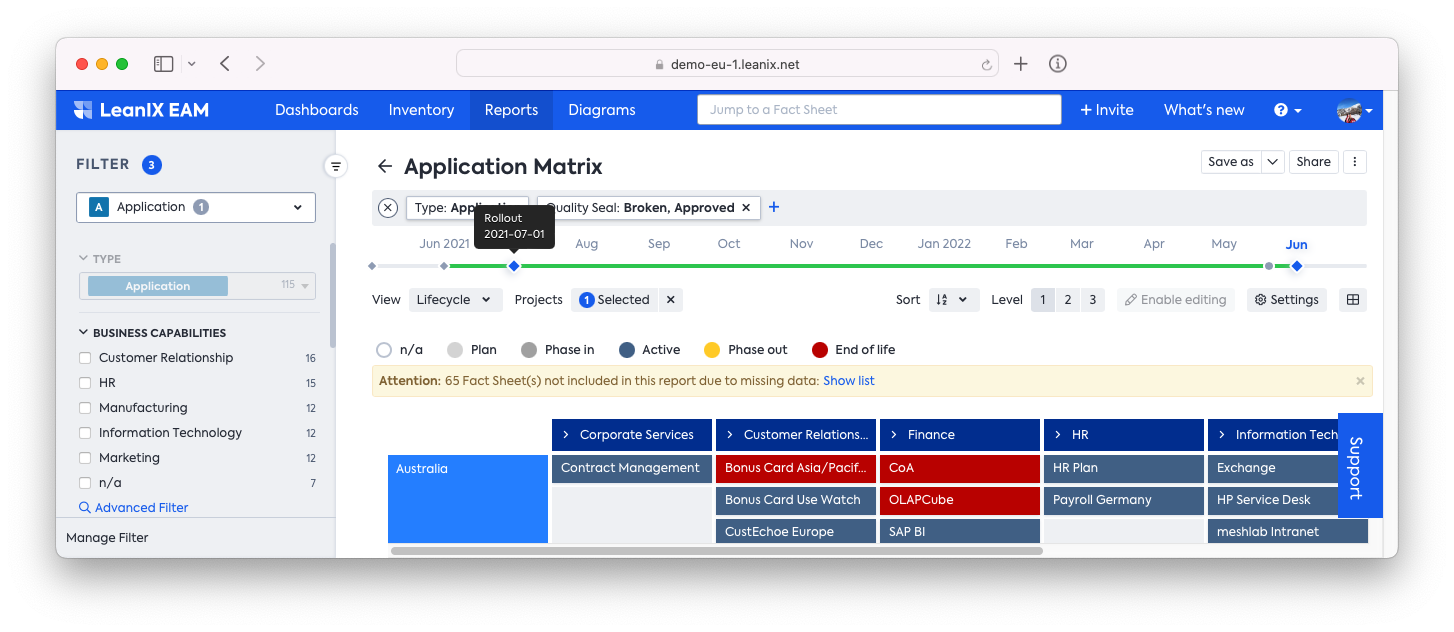Dismiss the attention warning banner

1360,381
